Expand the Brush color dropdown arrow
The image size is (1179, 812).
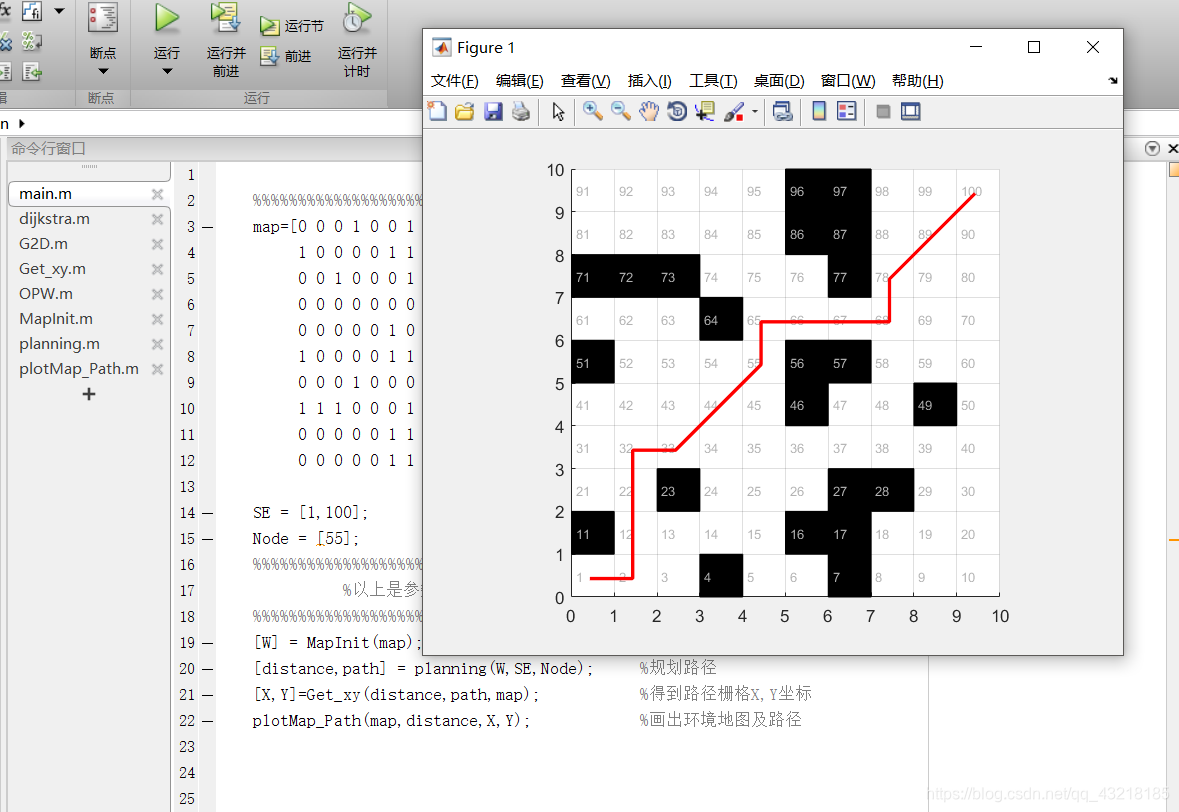click(754, 111)
